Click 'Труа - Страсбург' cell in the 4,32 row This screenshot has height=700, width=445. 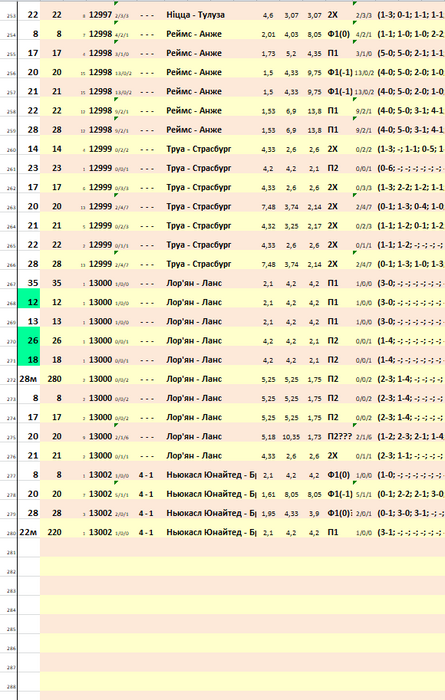coord(199,225)
